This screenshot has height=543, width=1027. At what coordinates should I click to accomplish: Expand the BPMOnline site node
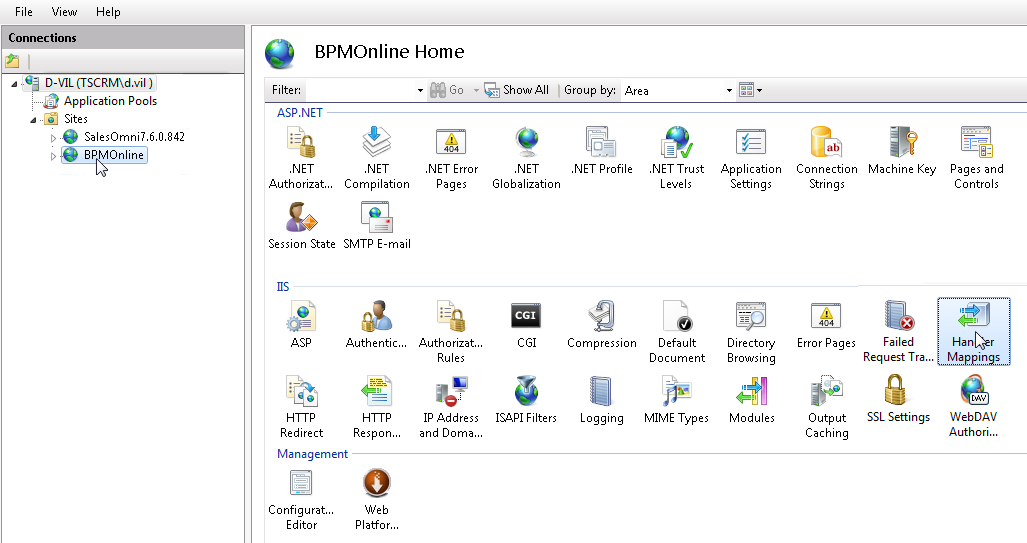53,157
